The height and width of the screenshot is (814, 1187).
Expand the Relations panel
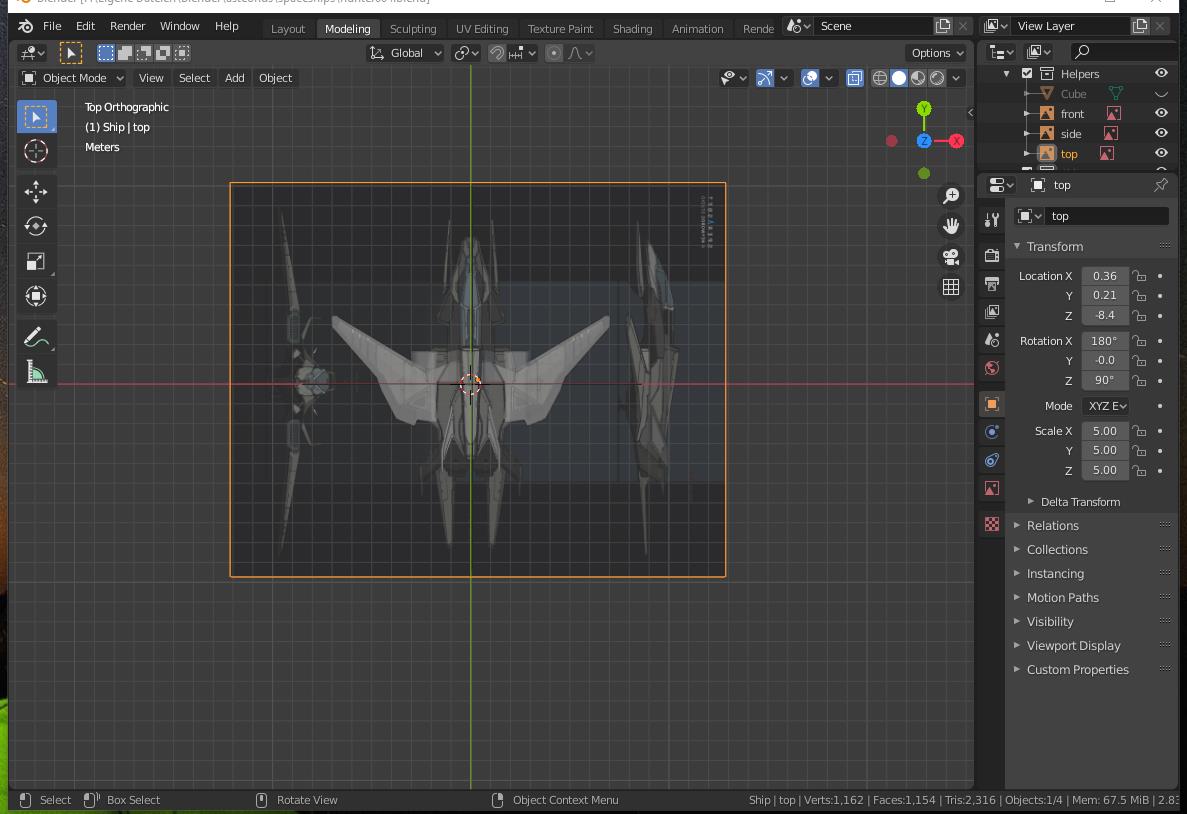(x=1052, y=525)
